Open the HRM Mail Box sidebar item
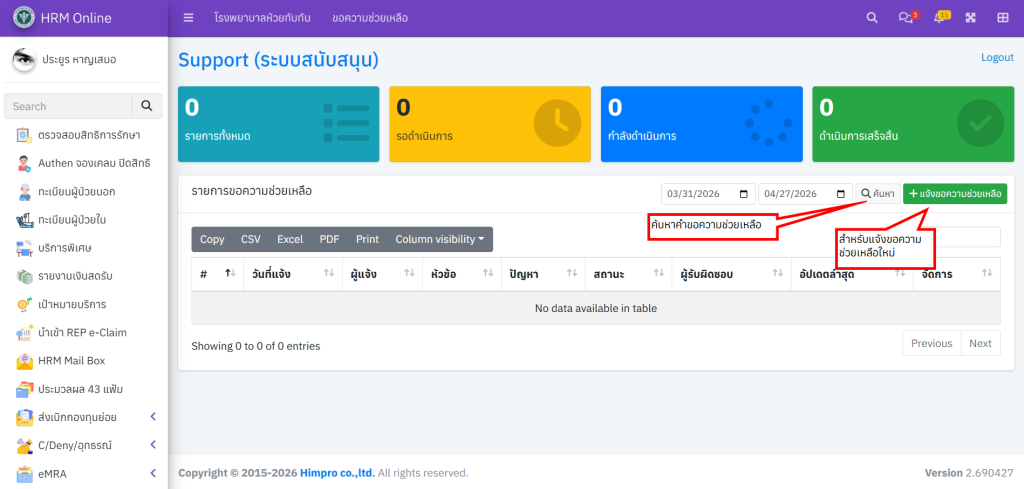The image size is (1024, 489). click(71, 360)
